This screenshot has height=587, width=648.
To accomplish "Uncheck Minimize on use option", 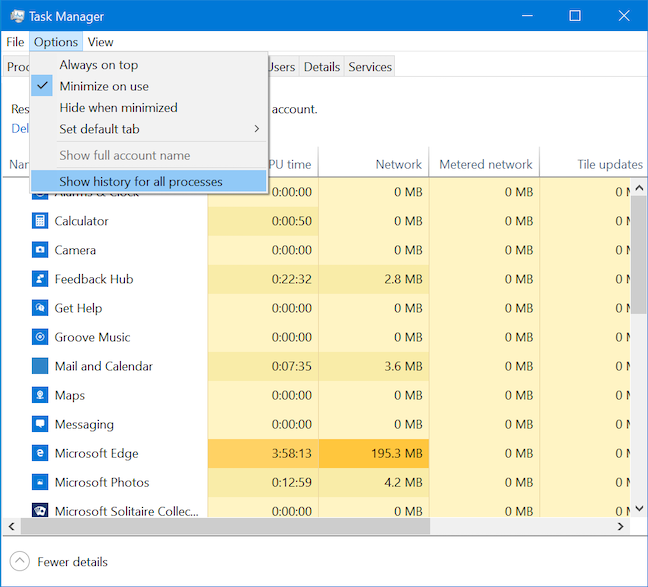I will (x=149, y=86).
